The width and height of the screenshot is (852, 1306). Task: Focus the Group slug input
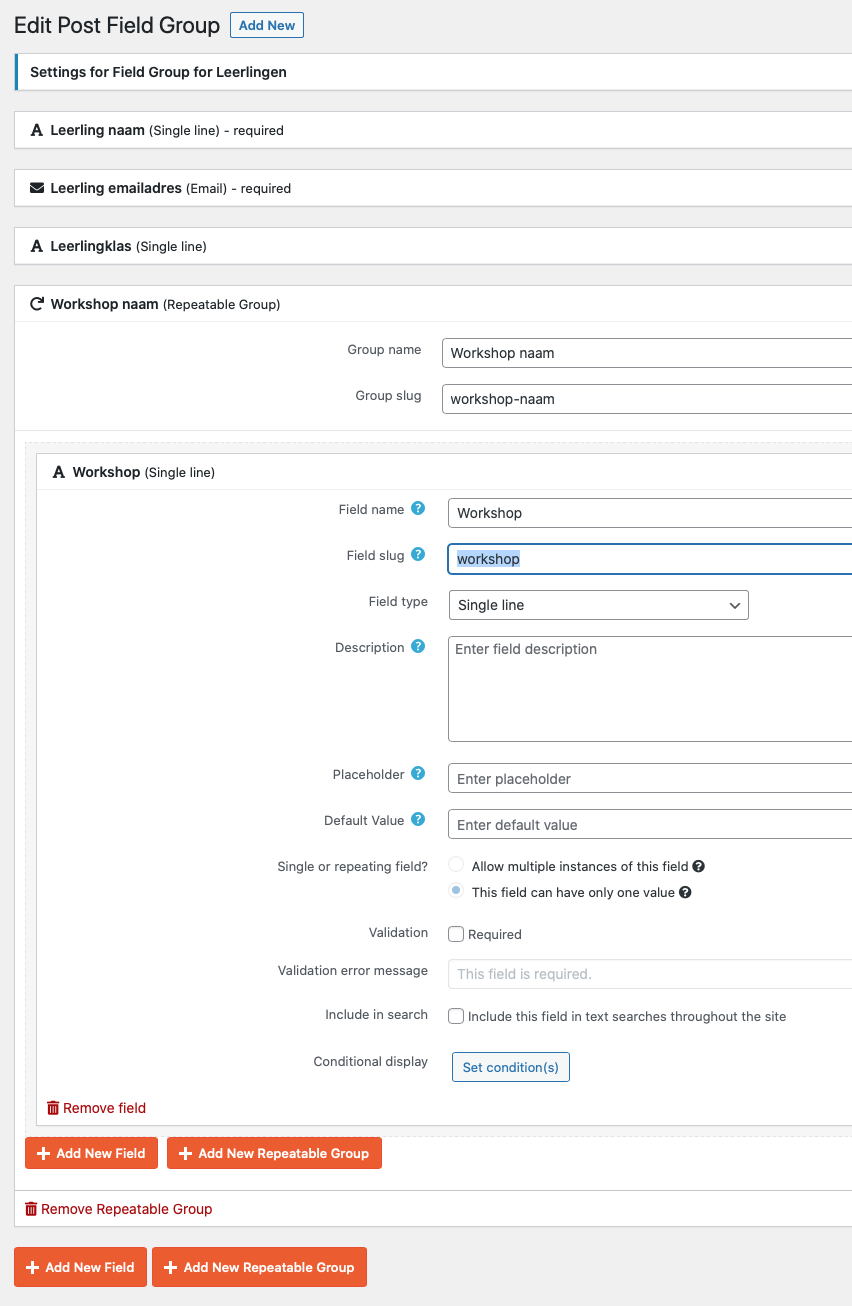(647, 399)
